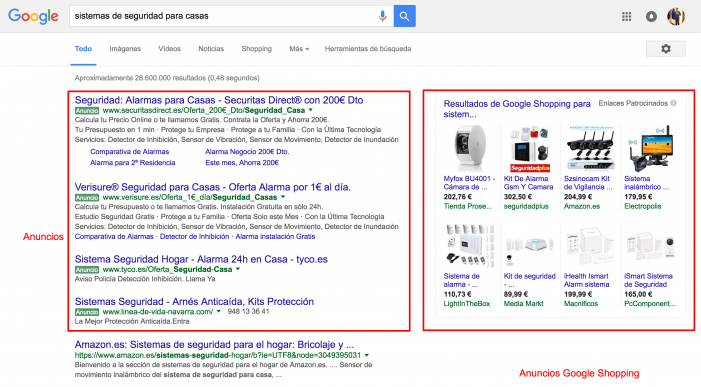701x387 pixels.
Task: Switch to the Shopping tab
Action: [x=257, y=49]
